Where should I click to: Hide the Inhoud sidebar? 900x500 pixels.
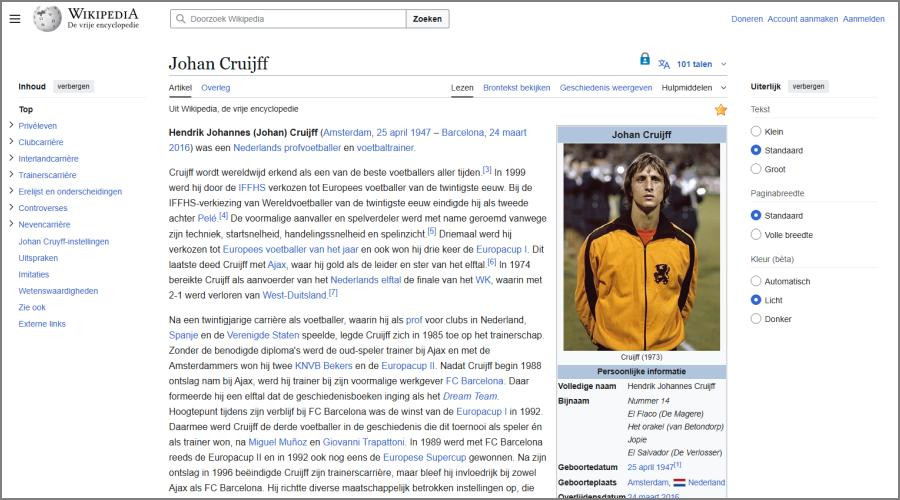click(x=73, y=87)
